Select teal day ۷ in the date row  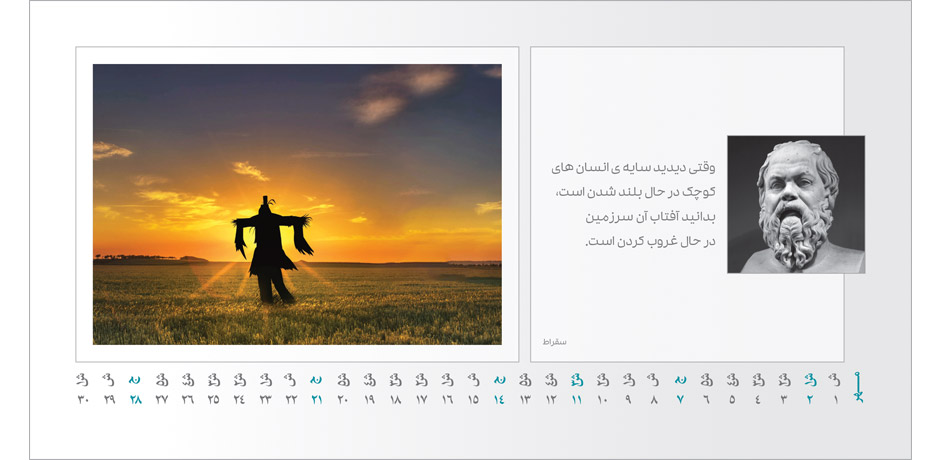(x=680, y=400)
